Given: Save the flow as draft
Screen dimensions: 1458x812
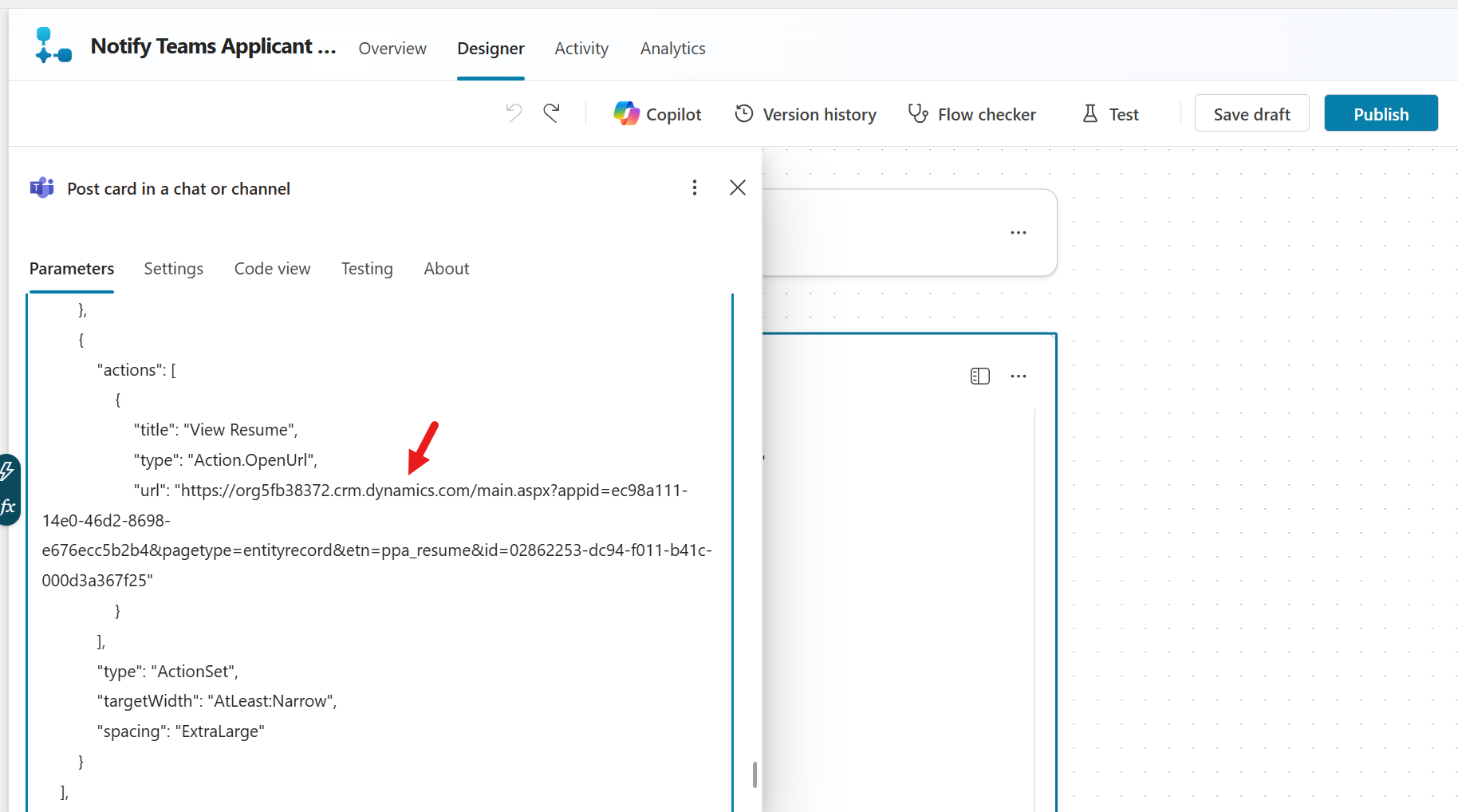Looking at the screenshot, I should pos(1251,112).
